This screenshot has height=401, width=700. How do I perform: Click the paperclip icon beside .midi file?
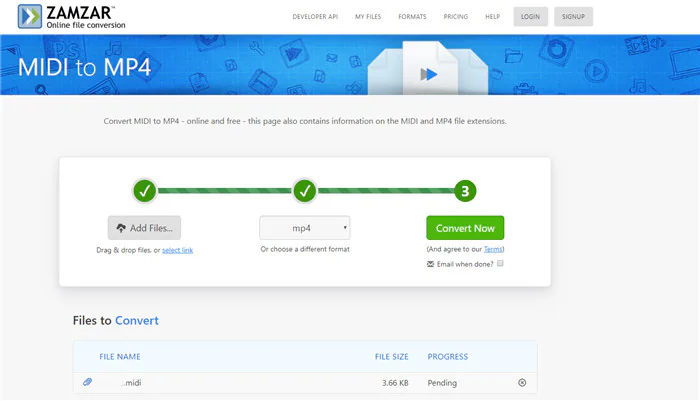coord(88,382)
